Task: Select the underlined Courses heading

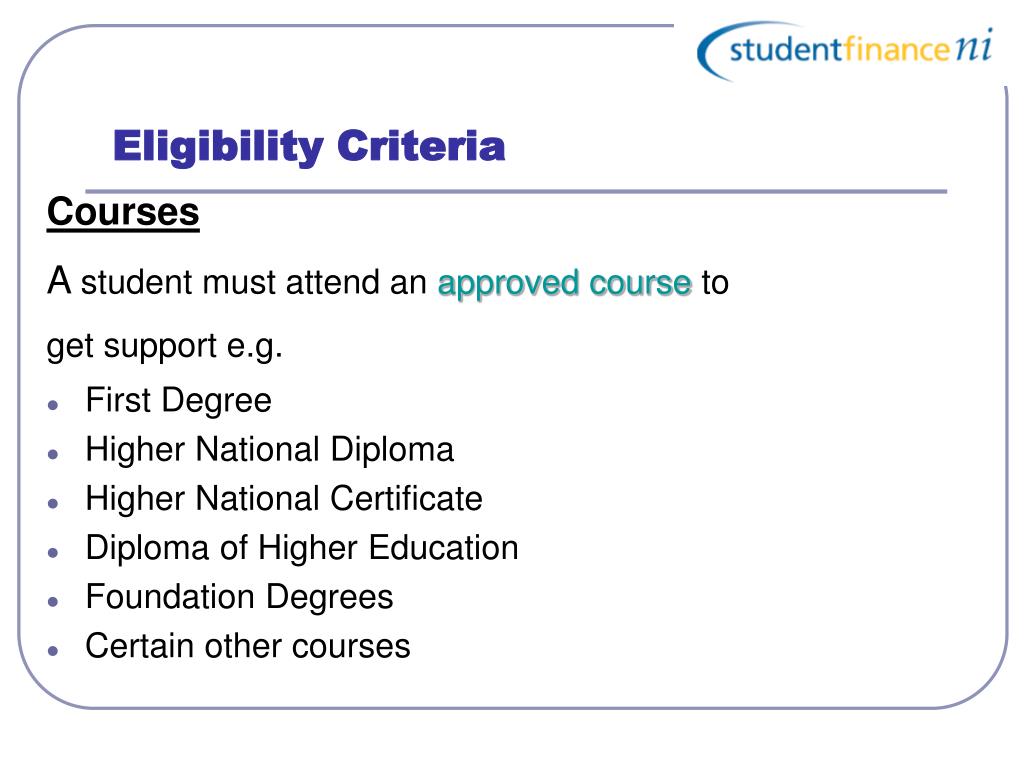Action: [123, 212]
